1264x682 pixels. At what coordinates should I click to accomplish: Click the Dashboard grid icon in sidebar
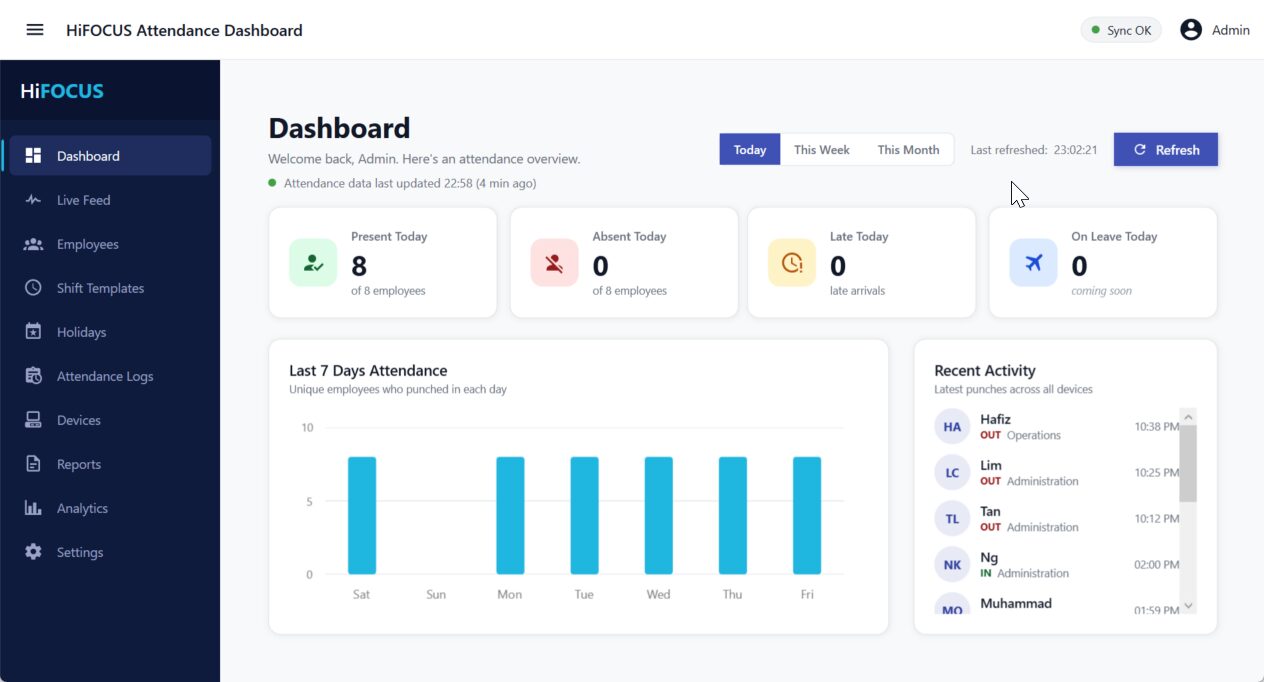(x=33, y=156)
